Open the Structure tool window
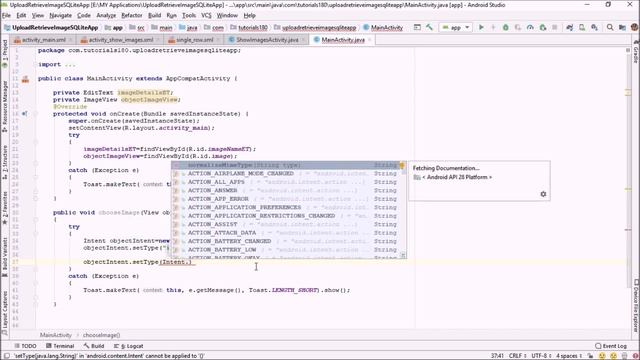Image resolution: width=640 pixels, height=360 pixels. pyautogui.click(x=4, y=162)
